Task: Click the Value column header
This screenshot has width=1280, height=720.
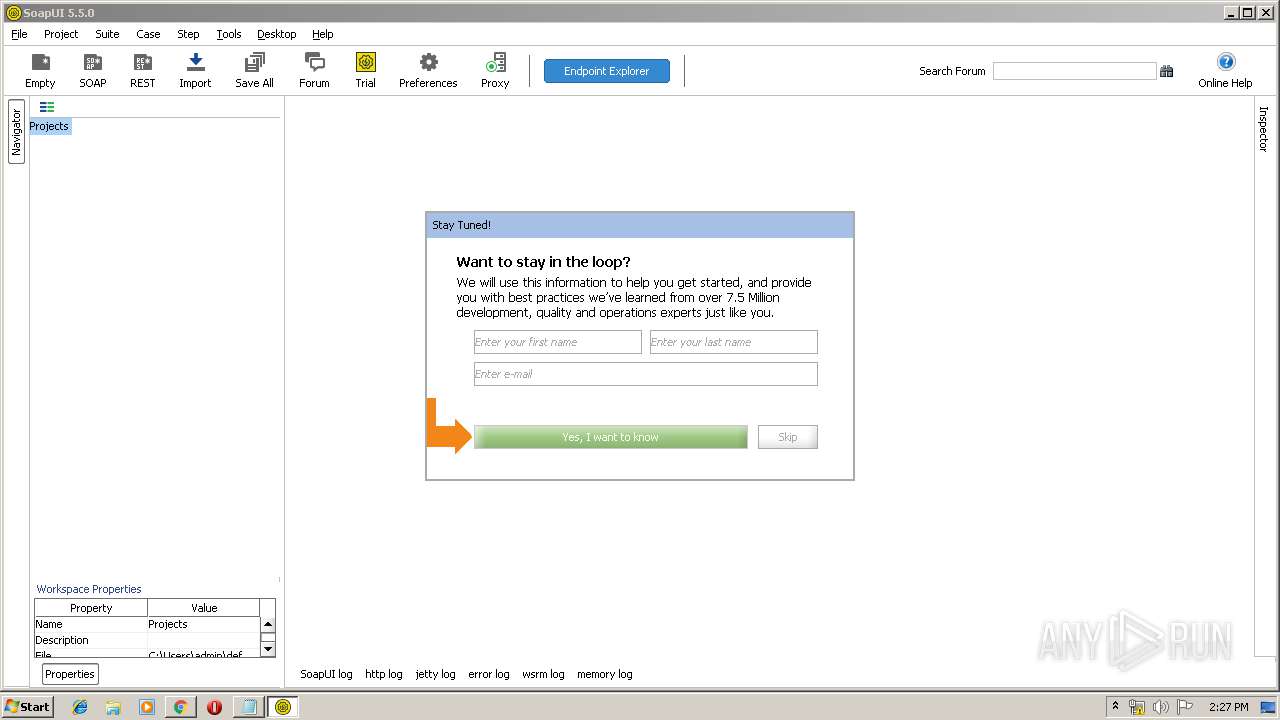Action: point(204,608)
